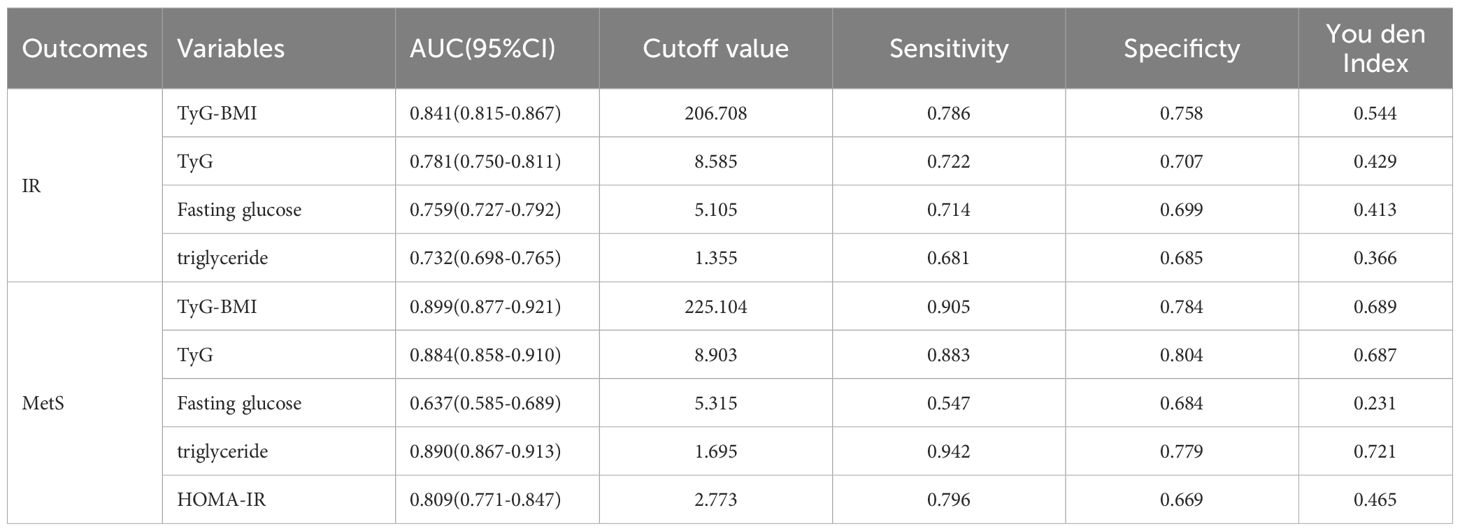Select the Sensitivity column header

tap(950, 48)
